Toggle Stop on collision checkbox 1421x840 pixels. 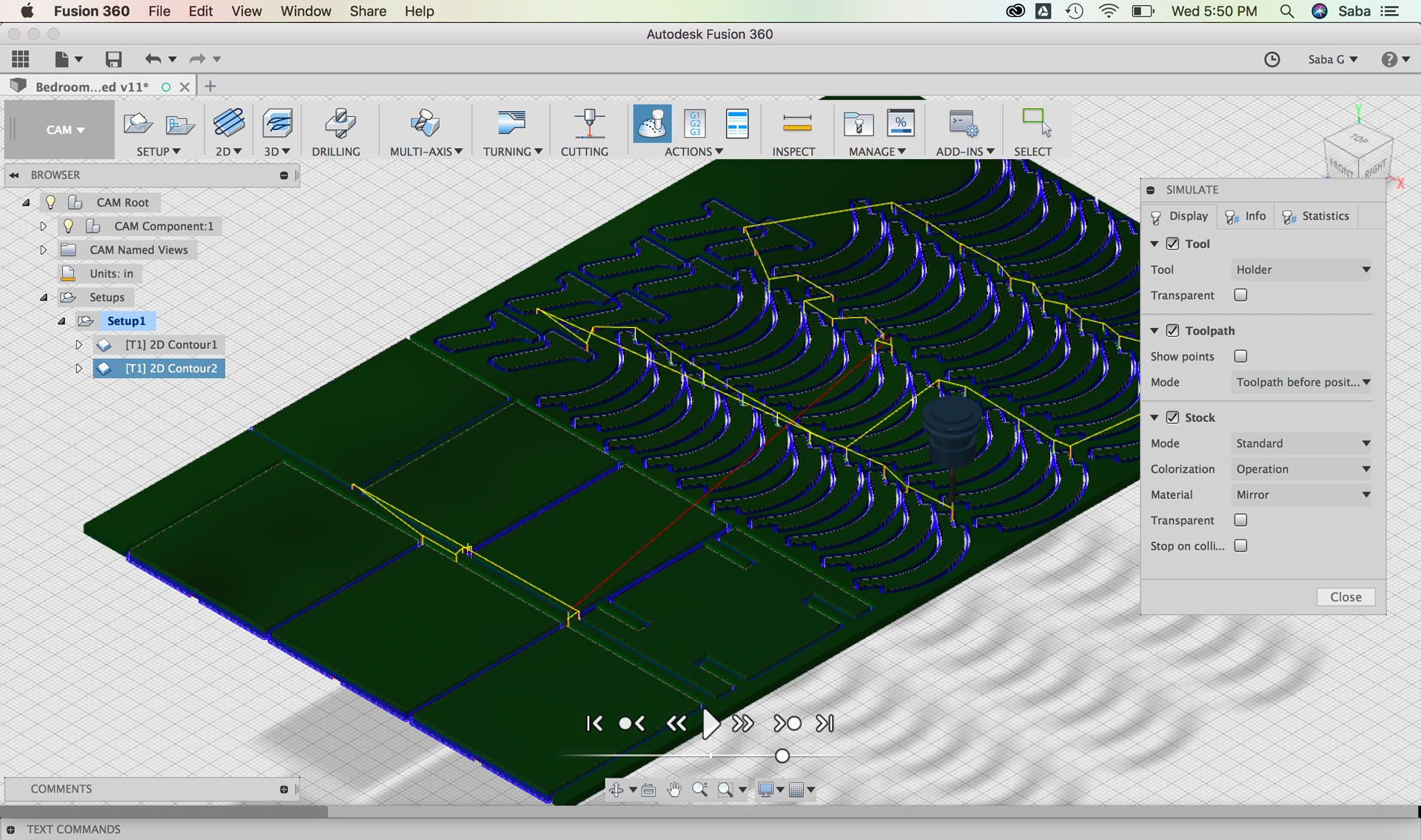pyautogui.click(x=1240, y=545)
